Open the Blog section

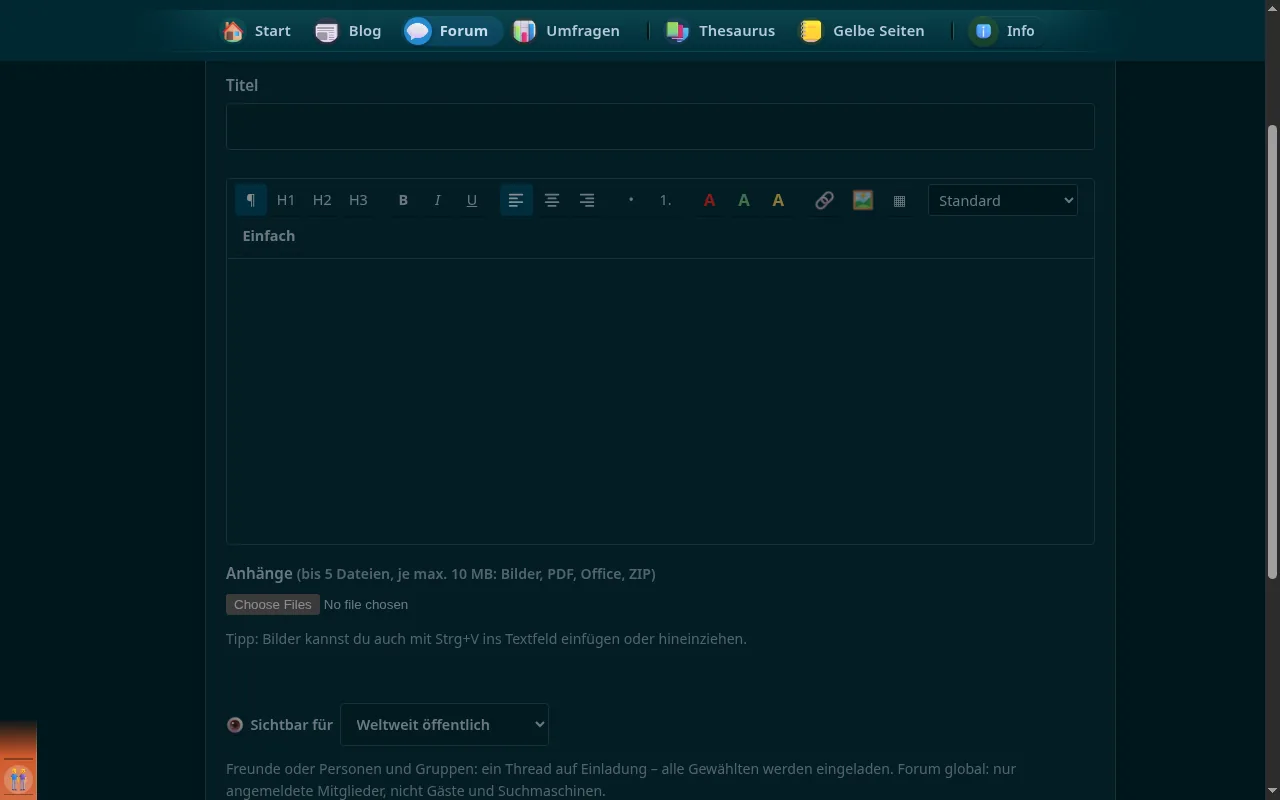(349, 31)
